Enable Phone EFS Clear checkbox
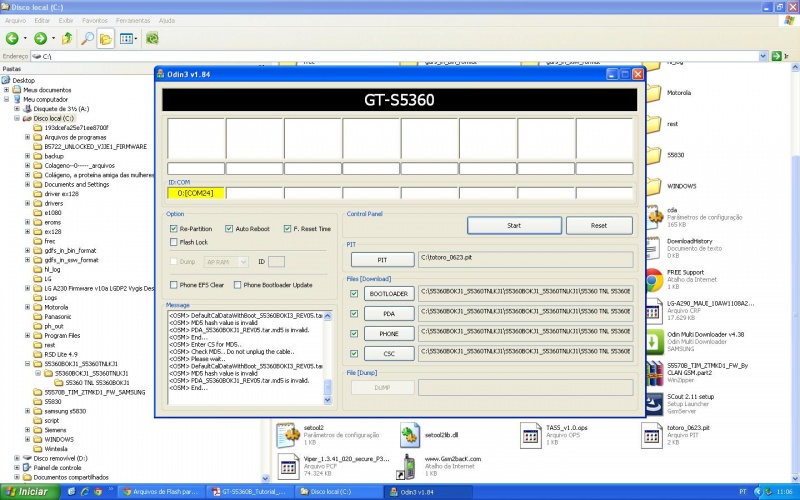The image size is (800, 500). (173, 285)
